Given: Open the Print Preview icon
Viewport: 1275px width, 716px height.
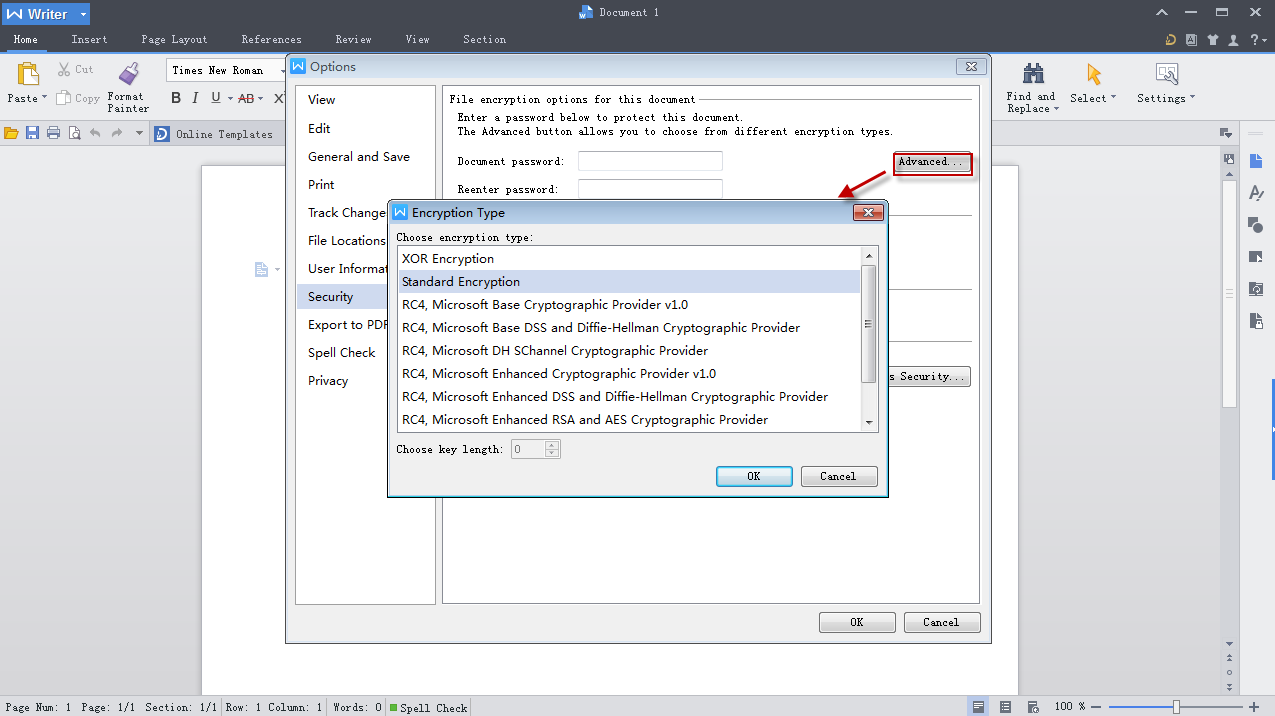Looking at the screenshot, I should (74, 133).
